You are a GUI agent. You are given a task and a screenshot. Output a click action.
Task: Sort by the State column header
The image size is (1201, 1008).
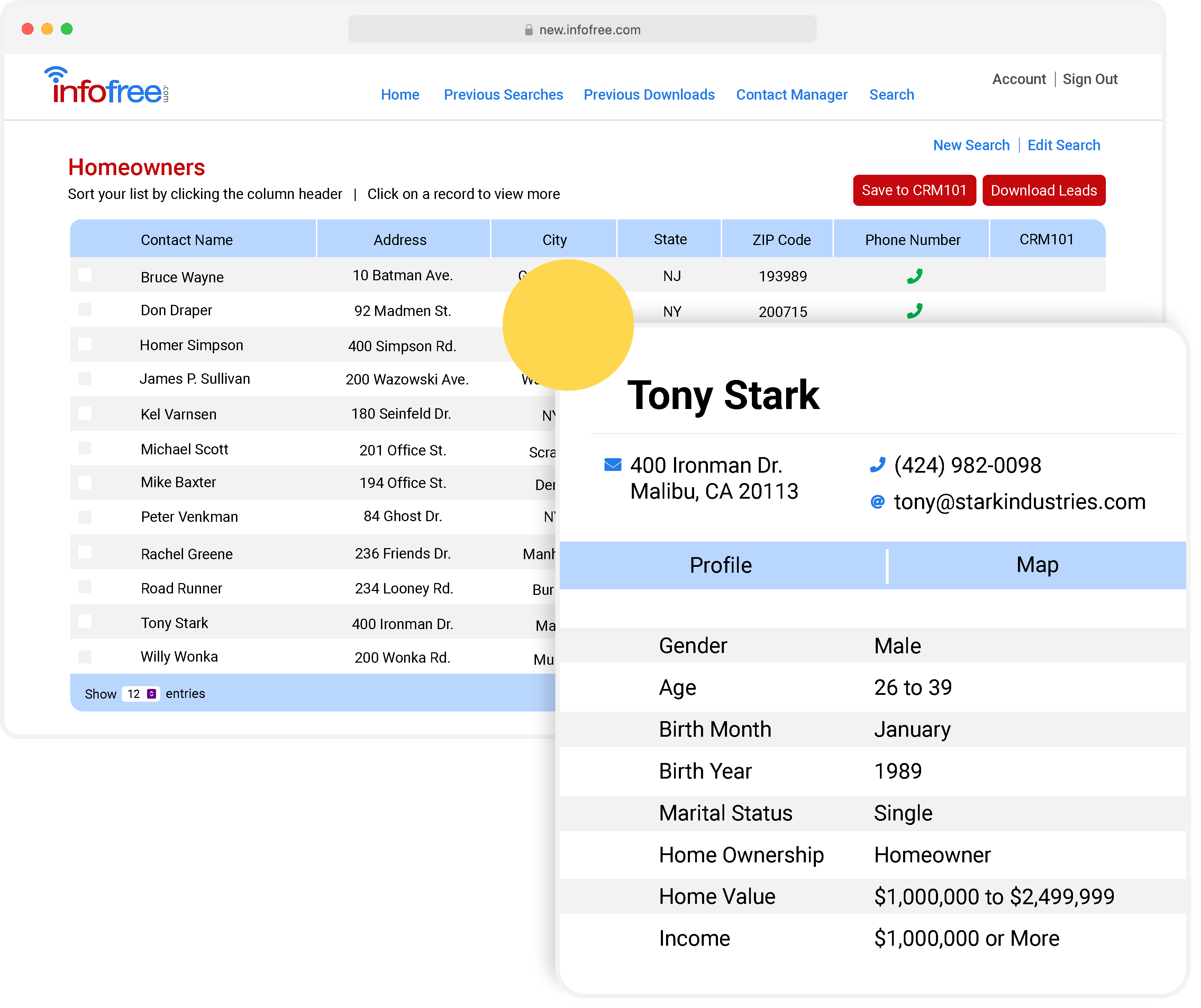[669, 239]
